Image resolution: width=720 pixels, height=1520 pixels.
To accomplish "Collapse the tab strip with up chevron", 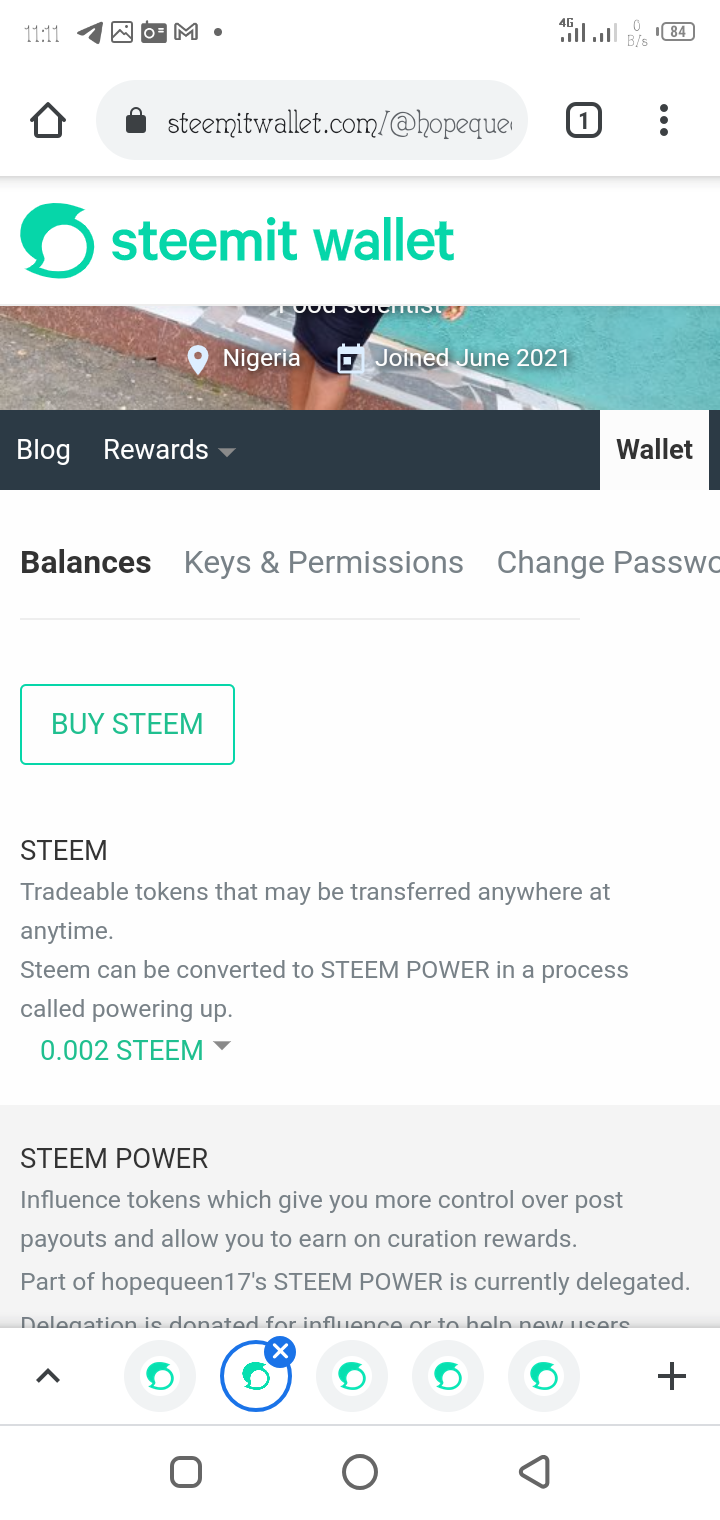I will pyautogui.click(x=48, y=1377).
